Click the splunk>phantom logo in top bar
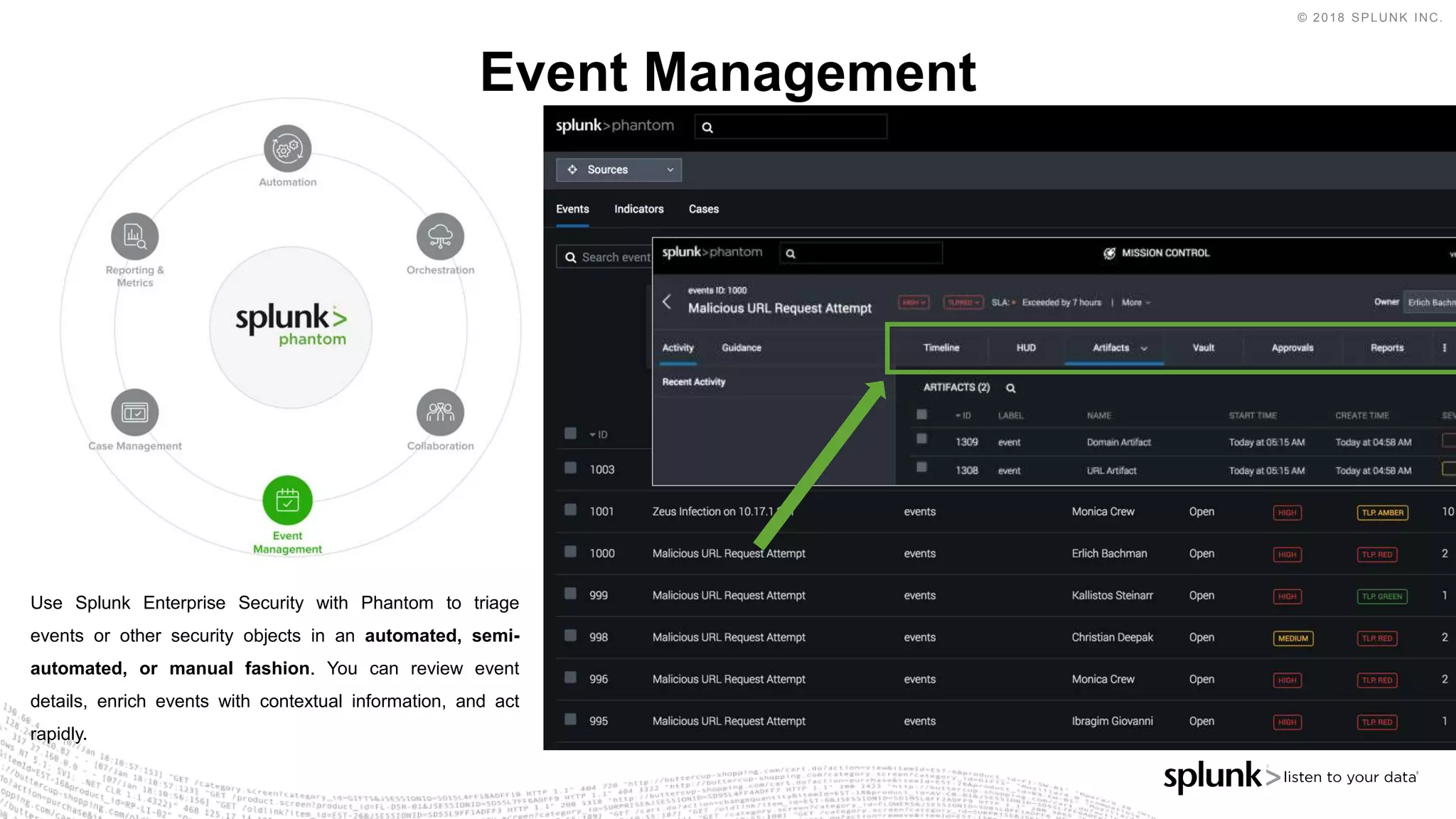 [615, 126]
